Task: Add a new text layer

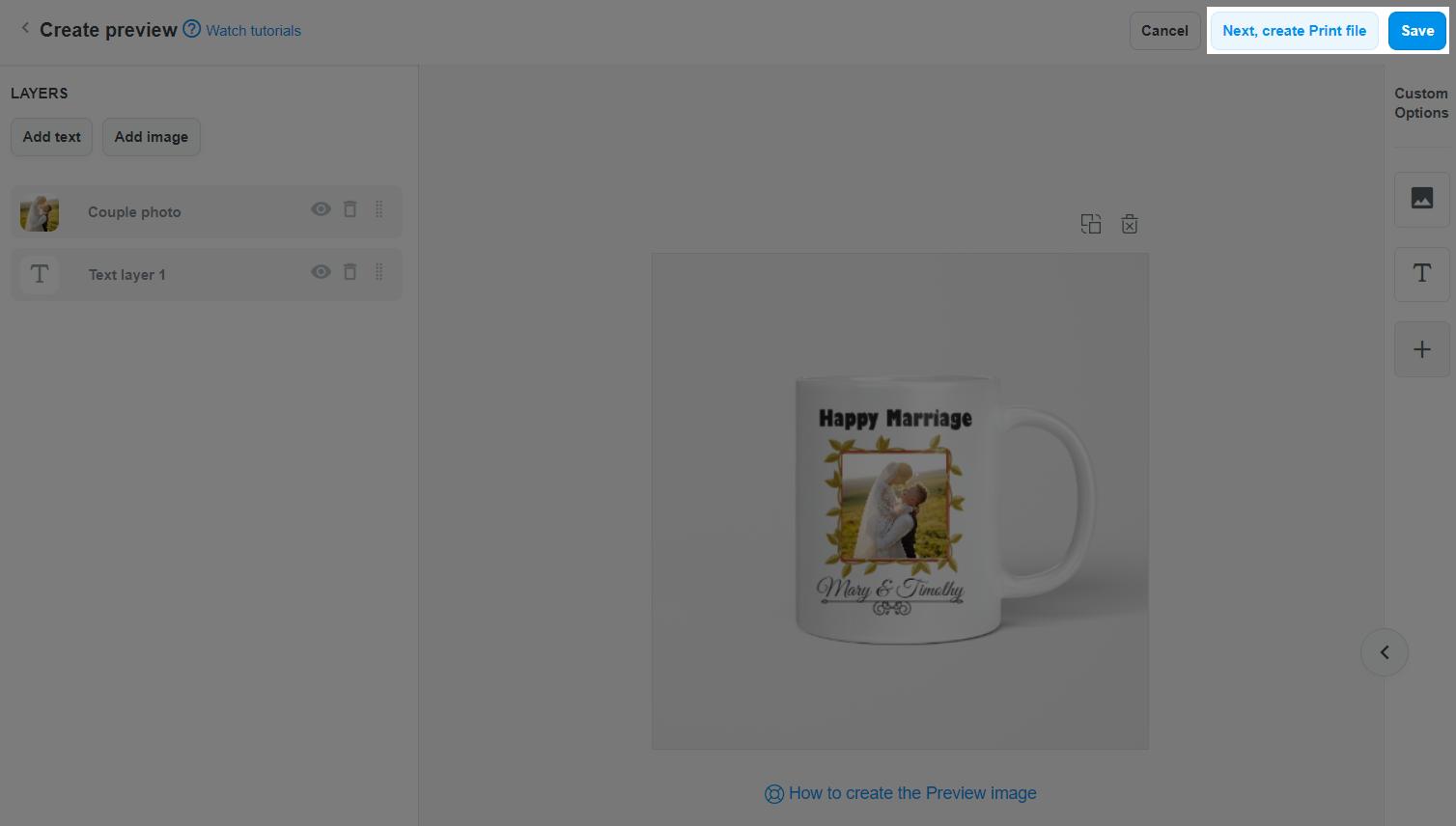Action: (x=51, y=137)
